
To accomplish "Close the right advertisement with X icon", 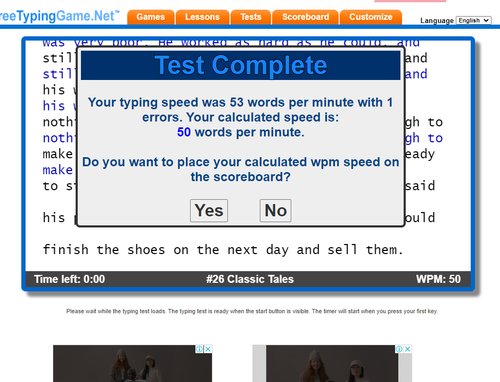I will 408,349.
